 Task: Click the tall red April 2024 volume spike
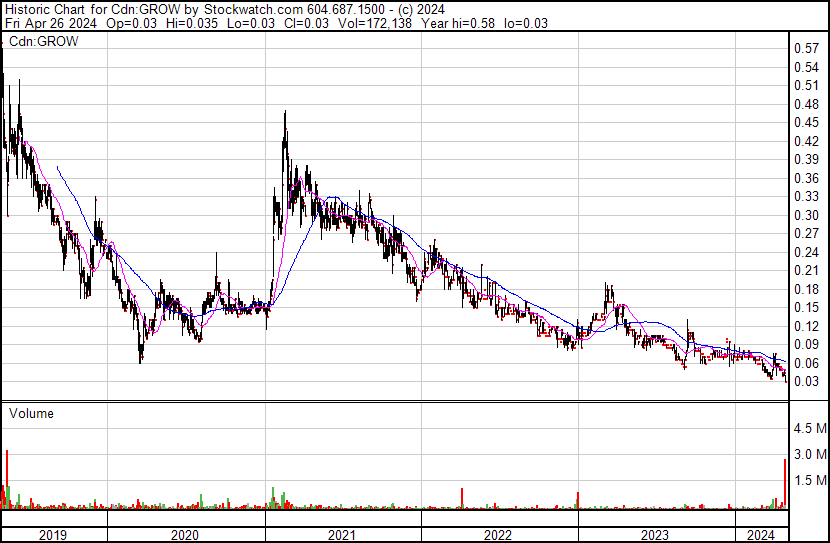pos(785,484)
